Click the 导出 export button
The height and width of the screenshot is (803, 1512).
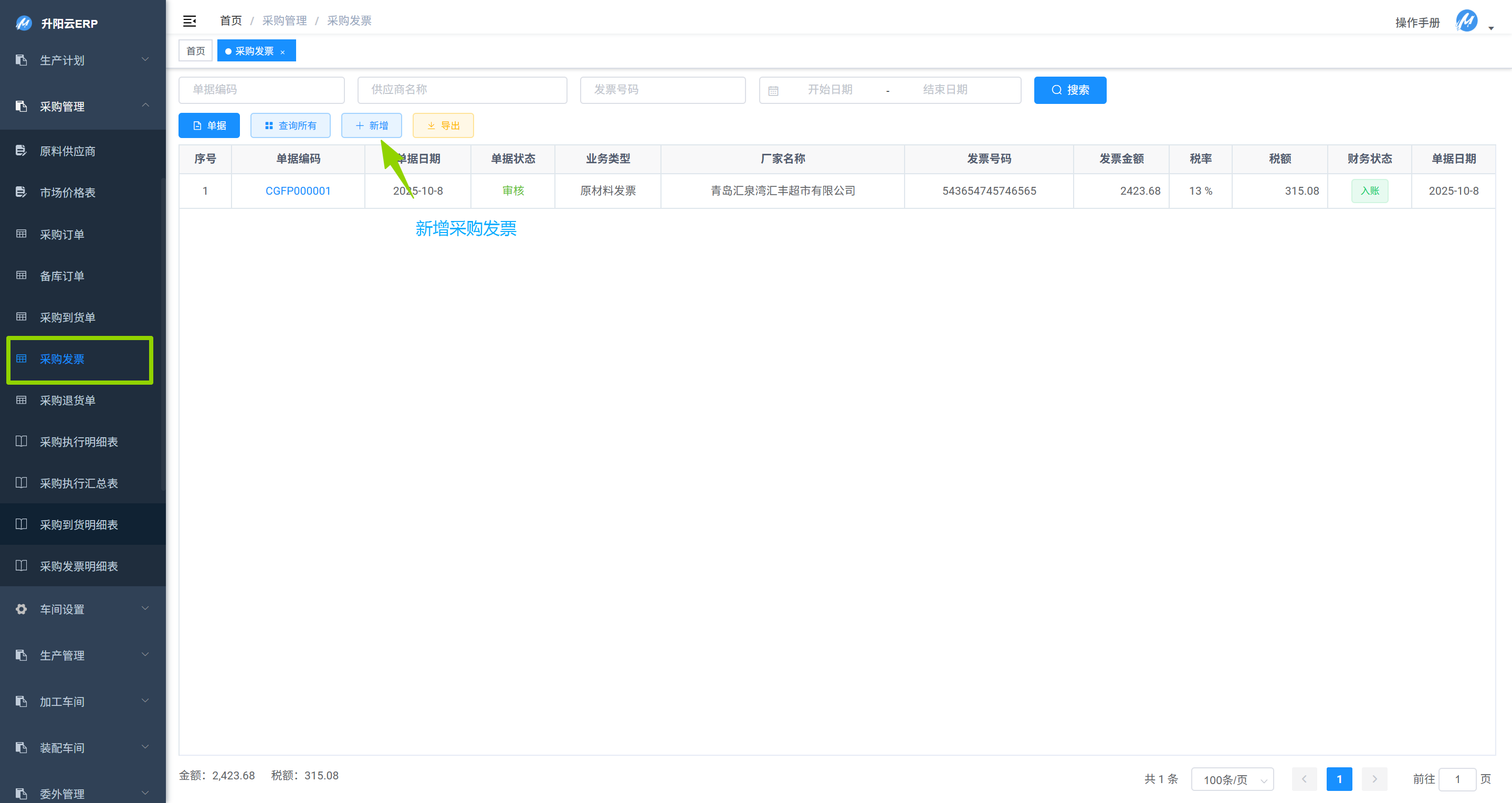coord(443,125)
